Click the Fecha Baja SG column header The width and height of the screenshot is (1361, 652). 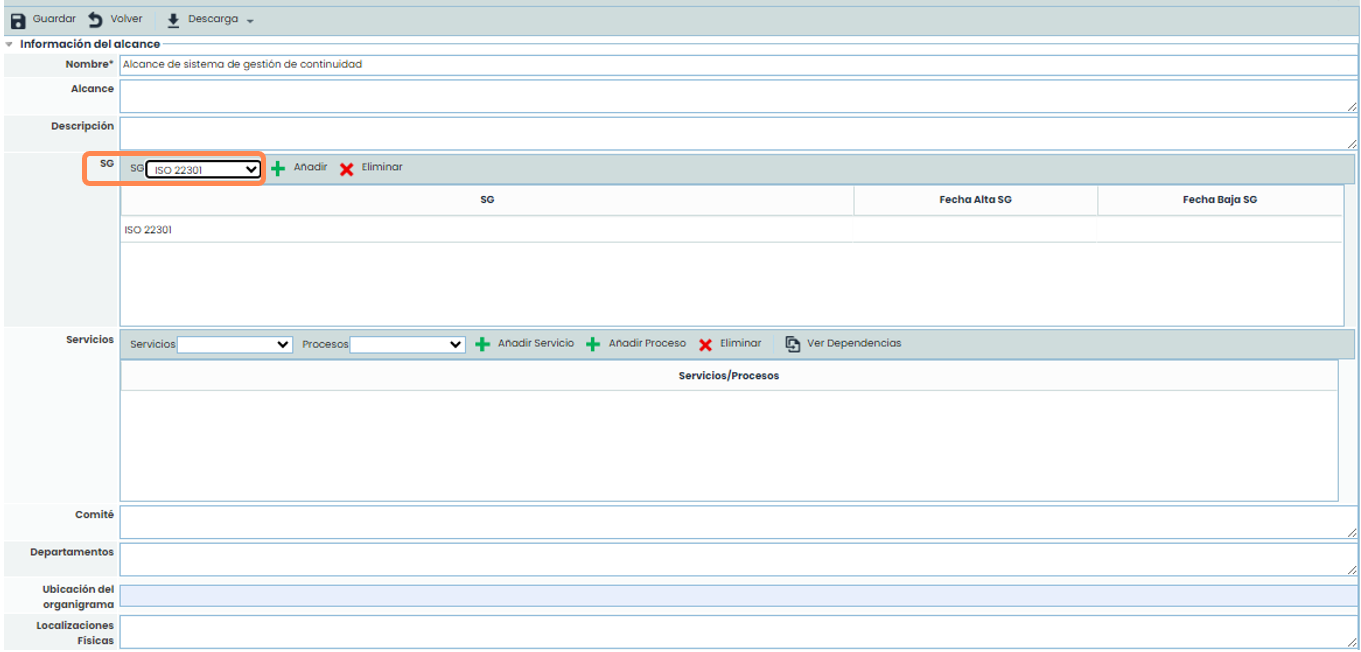[x=1219, y=200]
